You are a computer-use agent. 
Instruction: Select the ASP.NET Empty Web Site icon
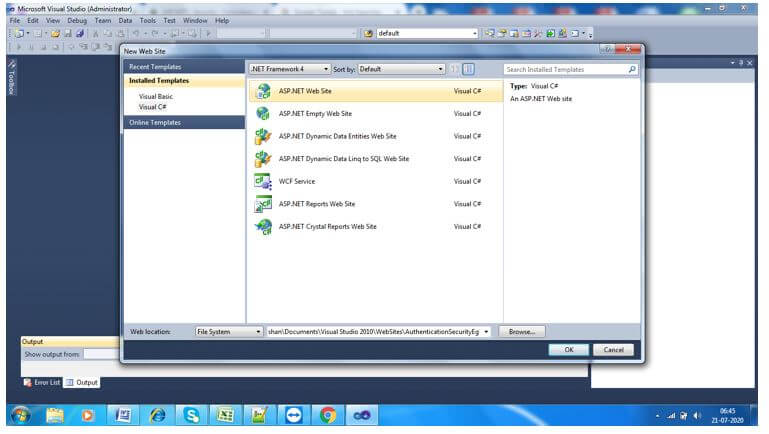263,114
